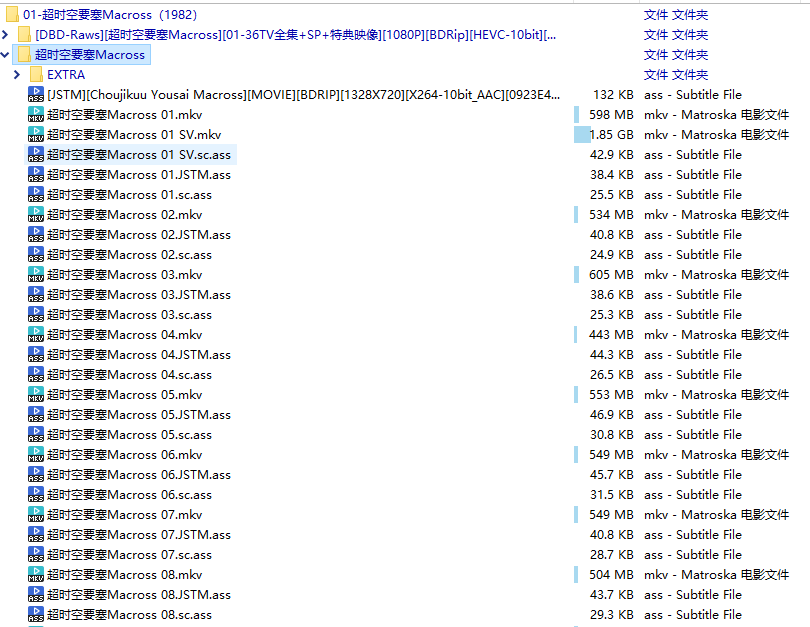Screen dimensions: 810x627
Task: Select file 超时空要塞Macross 02.mkv
Action: 124,215
